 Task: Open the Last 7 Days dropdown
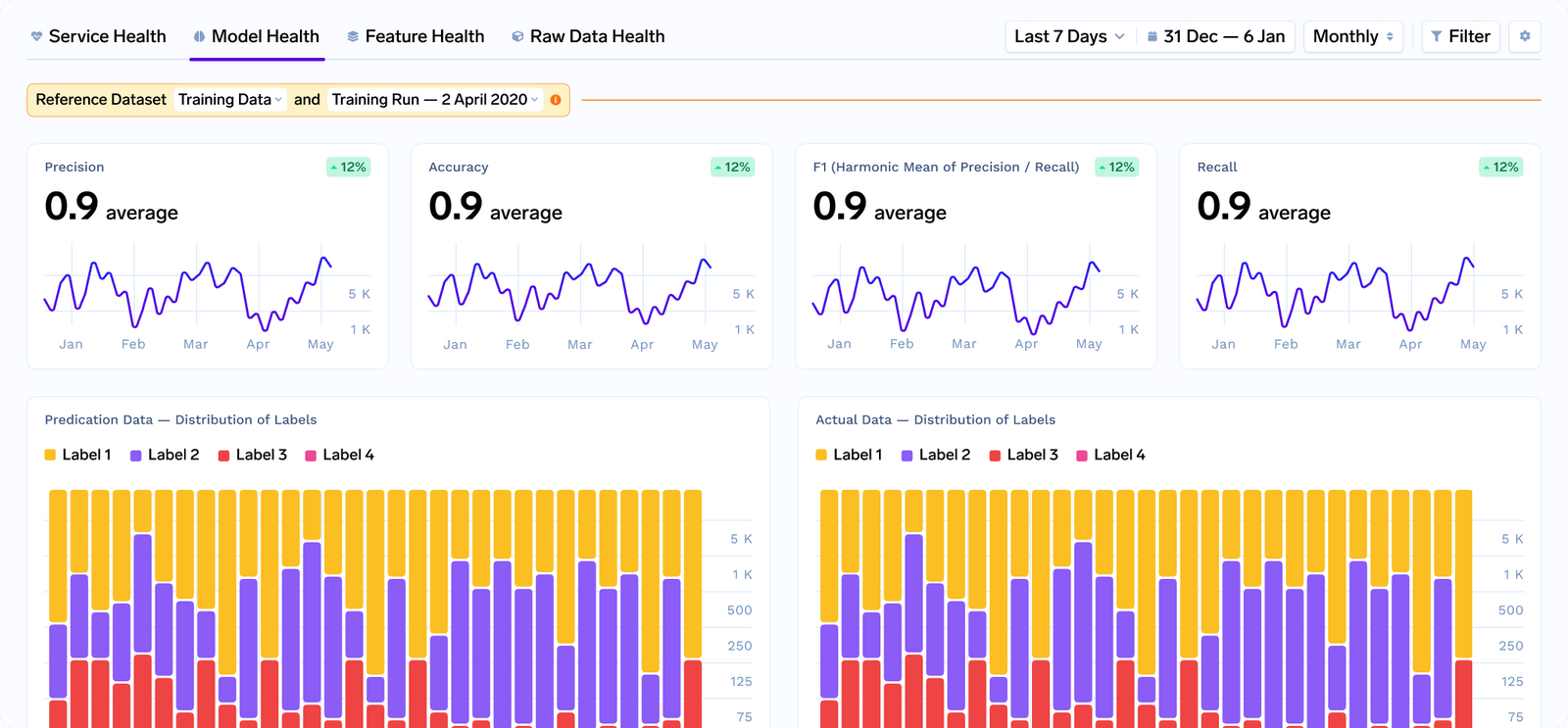click(x=1068, y=36)
